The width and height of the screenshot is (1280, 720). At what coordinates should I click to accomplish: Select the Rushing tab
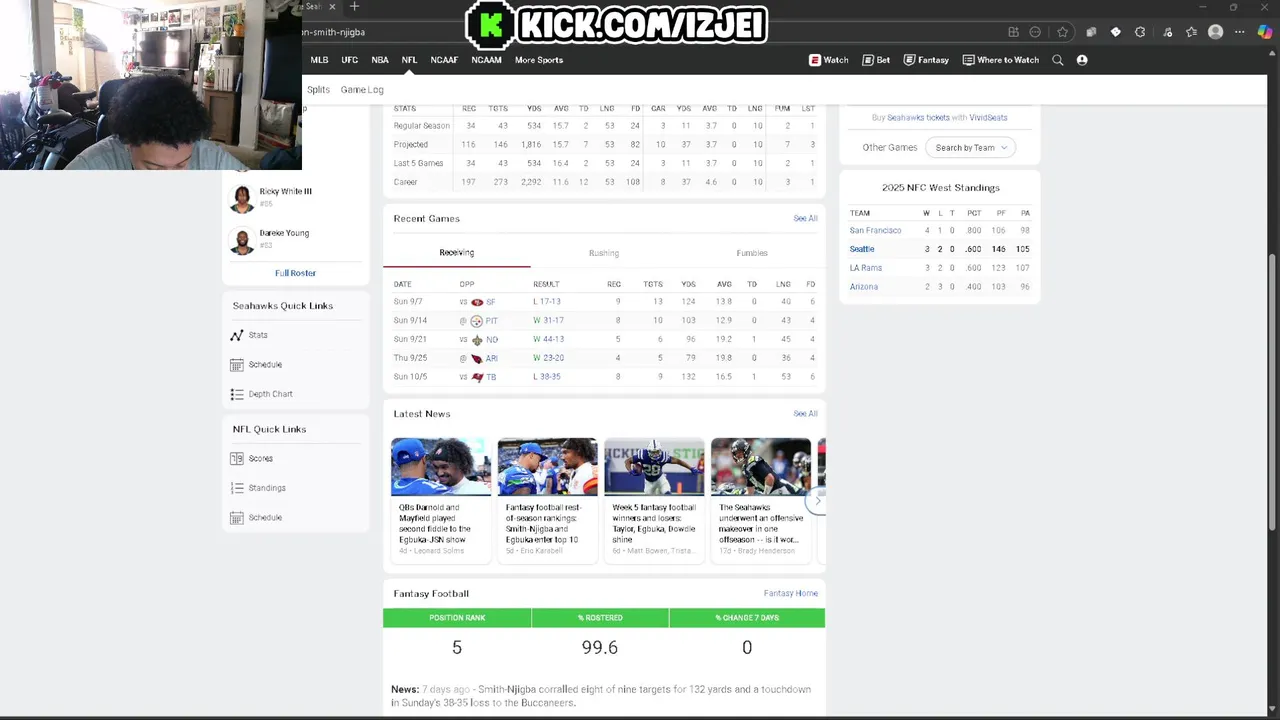click(604, 253)
